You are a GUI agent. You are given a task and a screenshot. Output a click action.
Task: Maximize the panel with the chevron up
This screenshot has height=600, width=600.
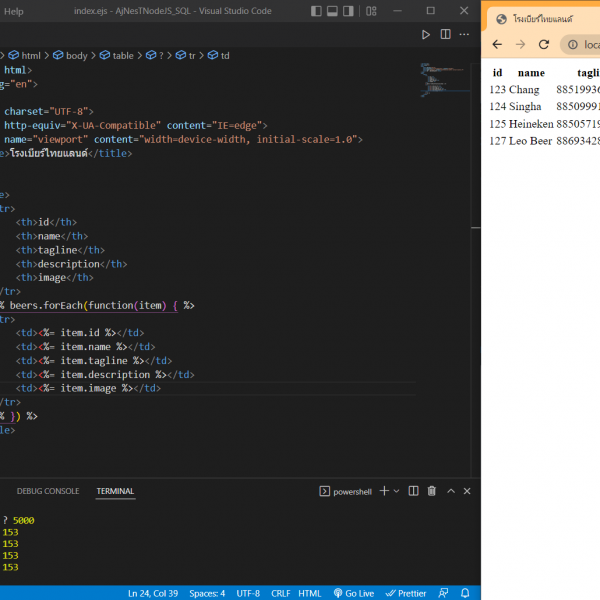450,491
